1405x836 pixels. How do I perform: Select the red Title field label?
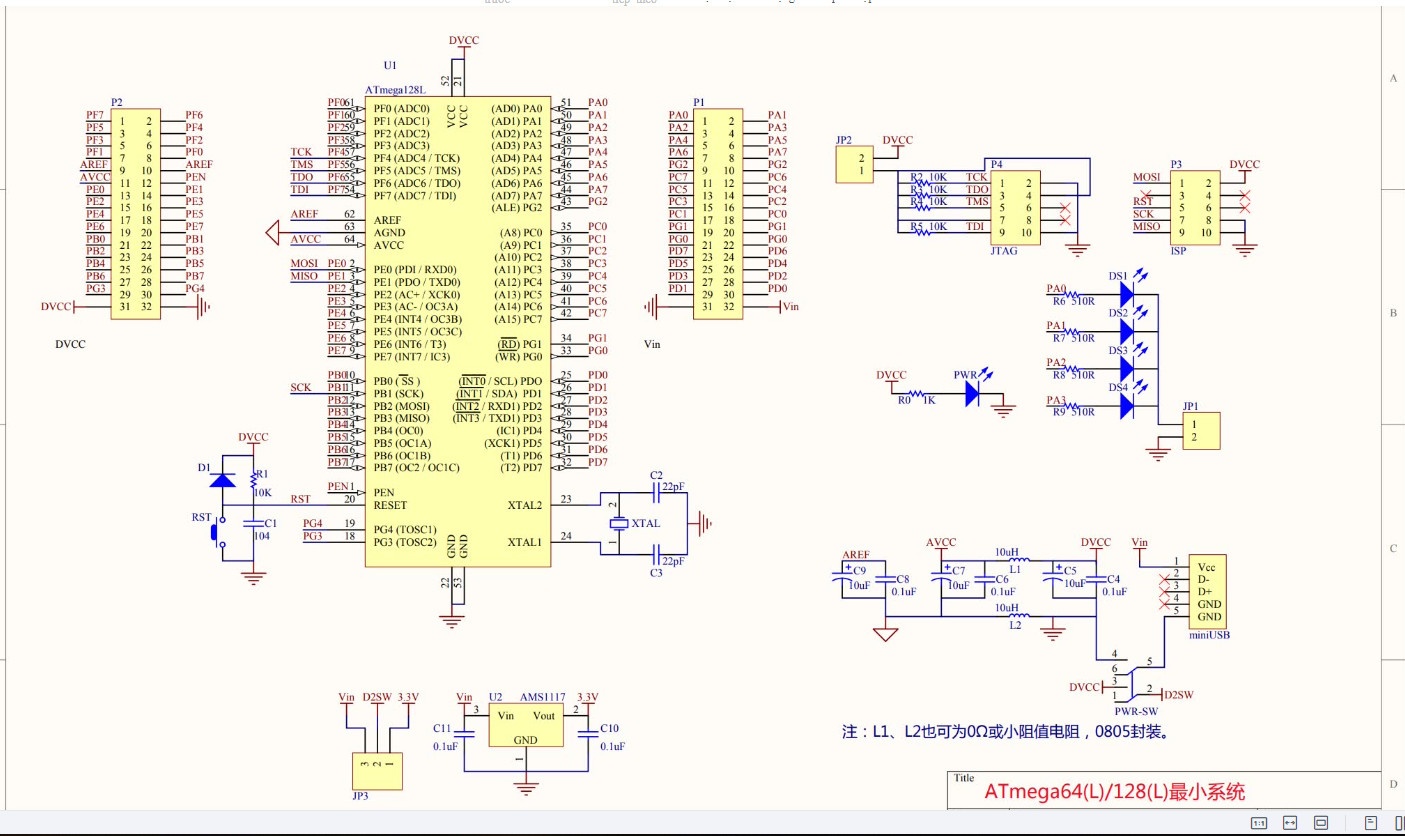[x=964, y=778]
